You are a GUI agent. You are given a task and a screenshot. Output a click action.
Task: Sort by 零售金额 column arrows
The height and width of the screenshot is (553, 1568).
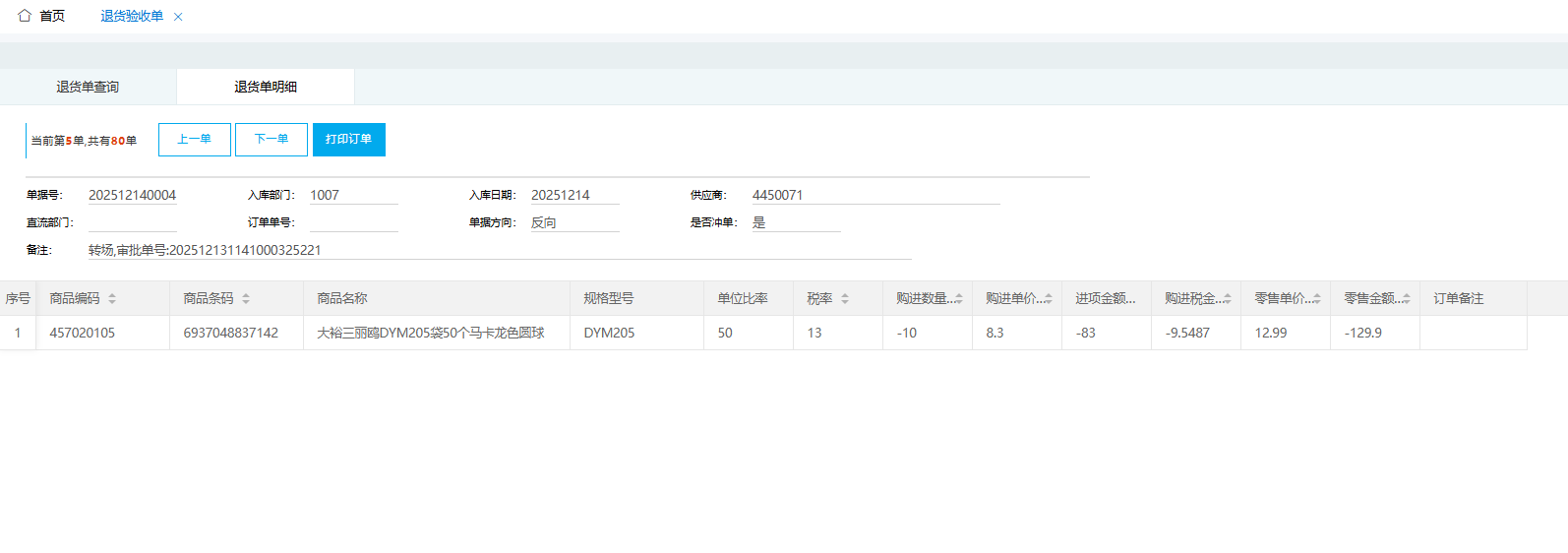[1407, 299]
